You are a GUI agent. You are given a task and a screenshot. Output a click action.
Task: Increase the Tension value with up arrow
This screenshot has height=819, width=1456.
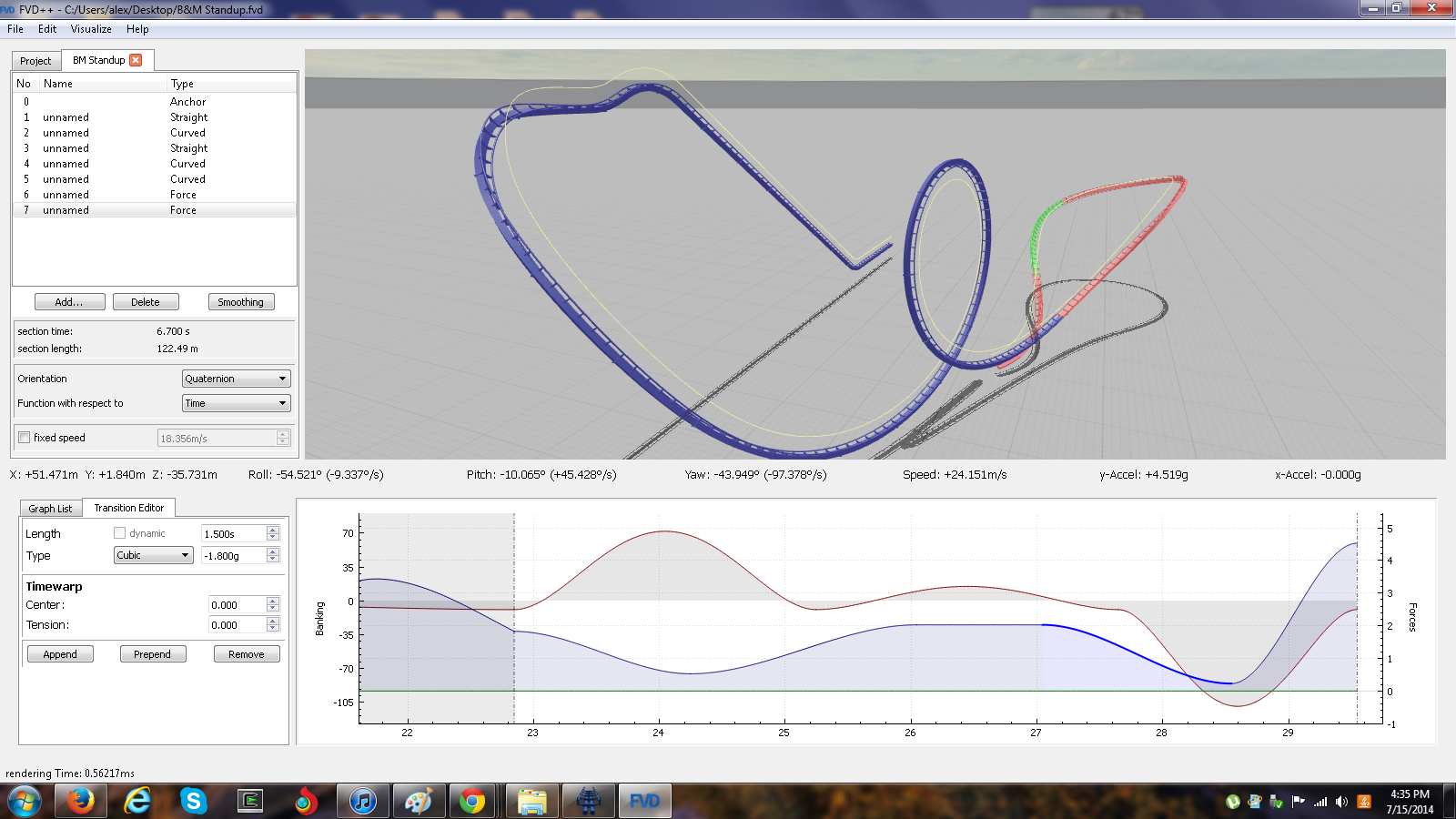tap(272, 622)
